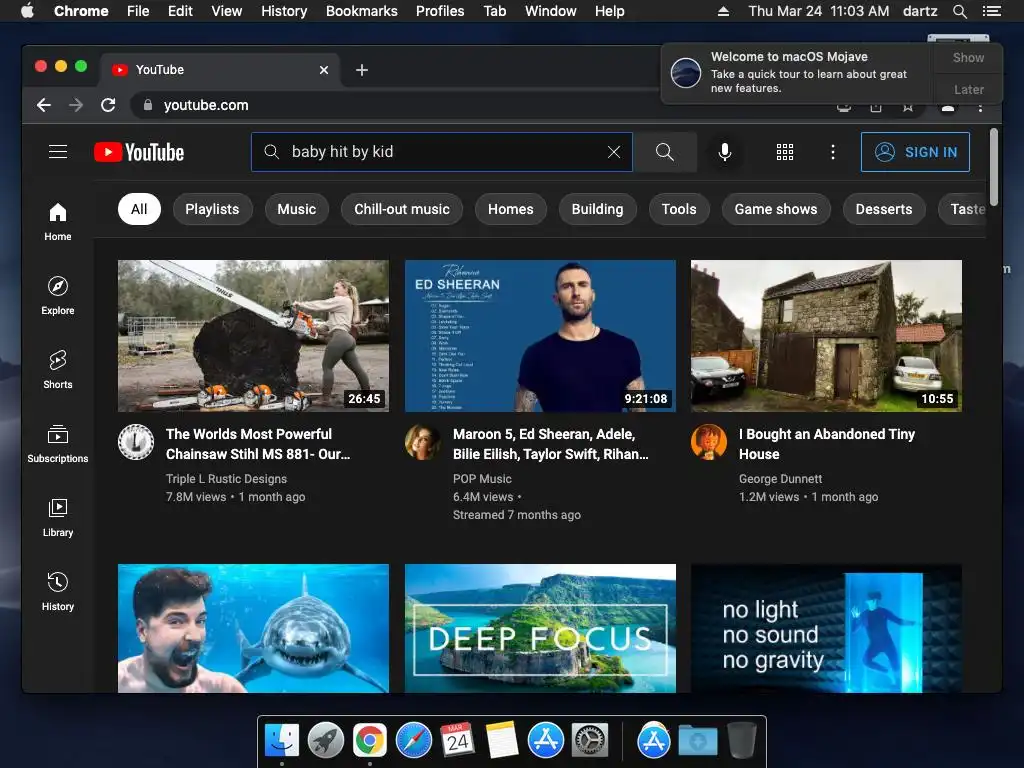Reload the page with the refresh icon
Viewport: 1024px width, 768px height.
pos(108,105)
